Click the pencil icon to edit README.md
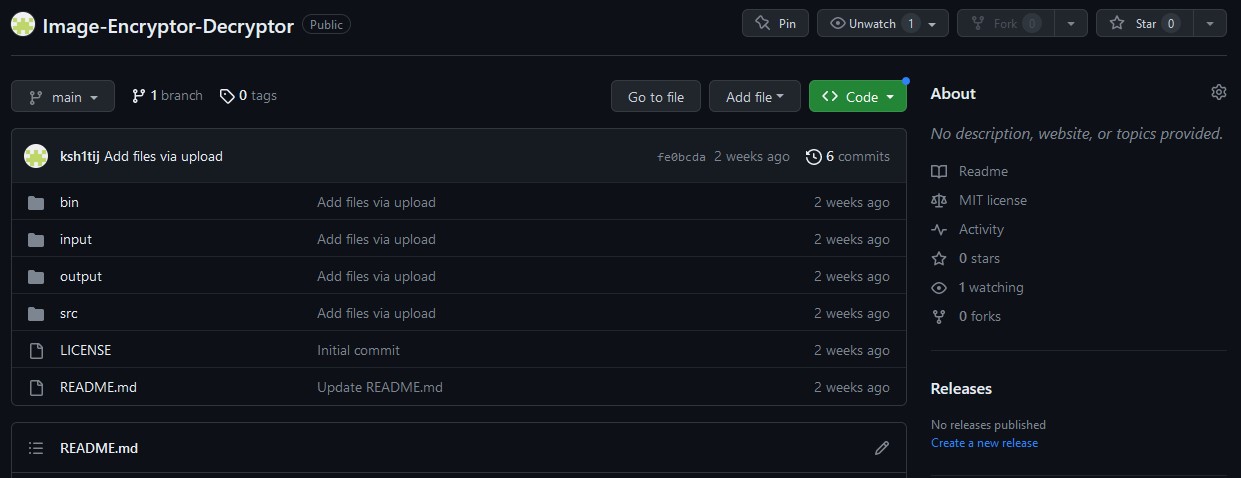This screenshot has width=1241, height=478. (x=881, y=448)
